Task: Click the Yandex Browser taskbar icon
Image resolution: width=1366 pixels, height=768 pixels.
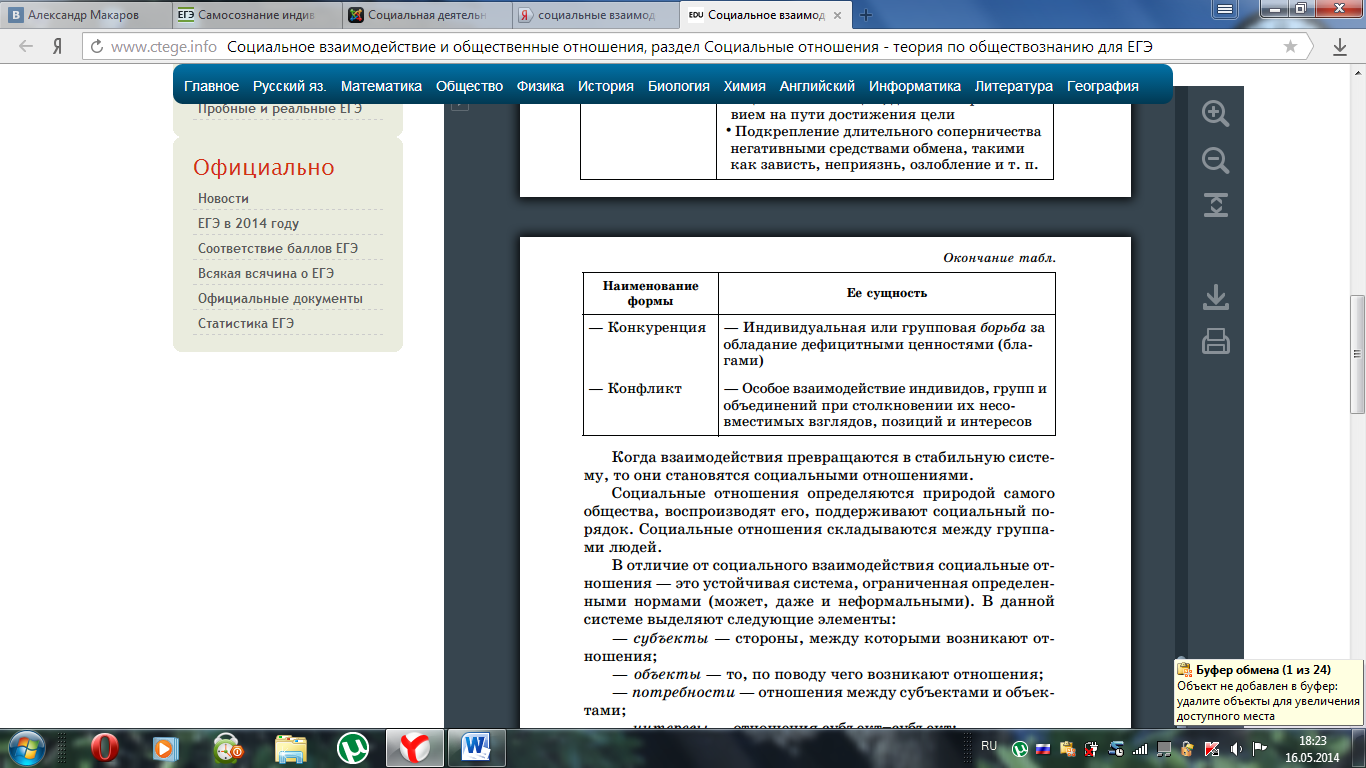Action: point(414,747)
